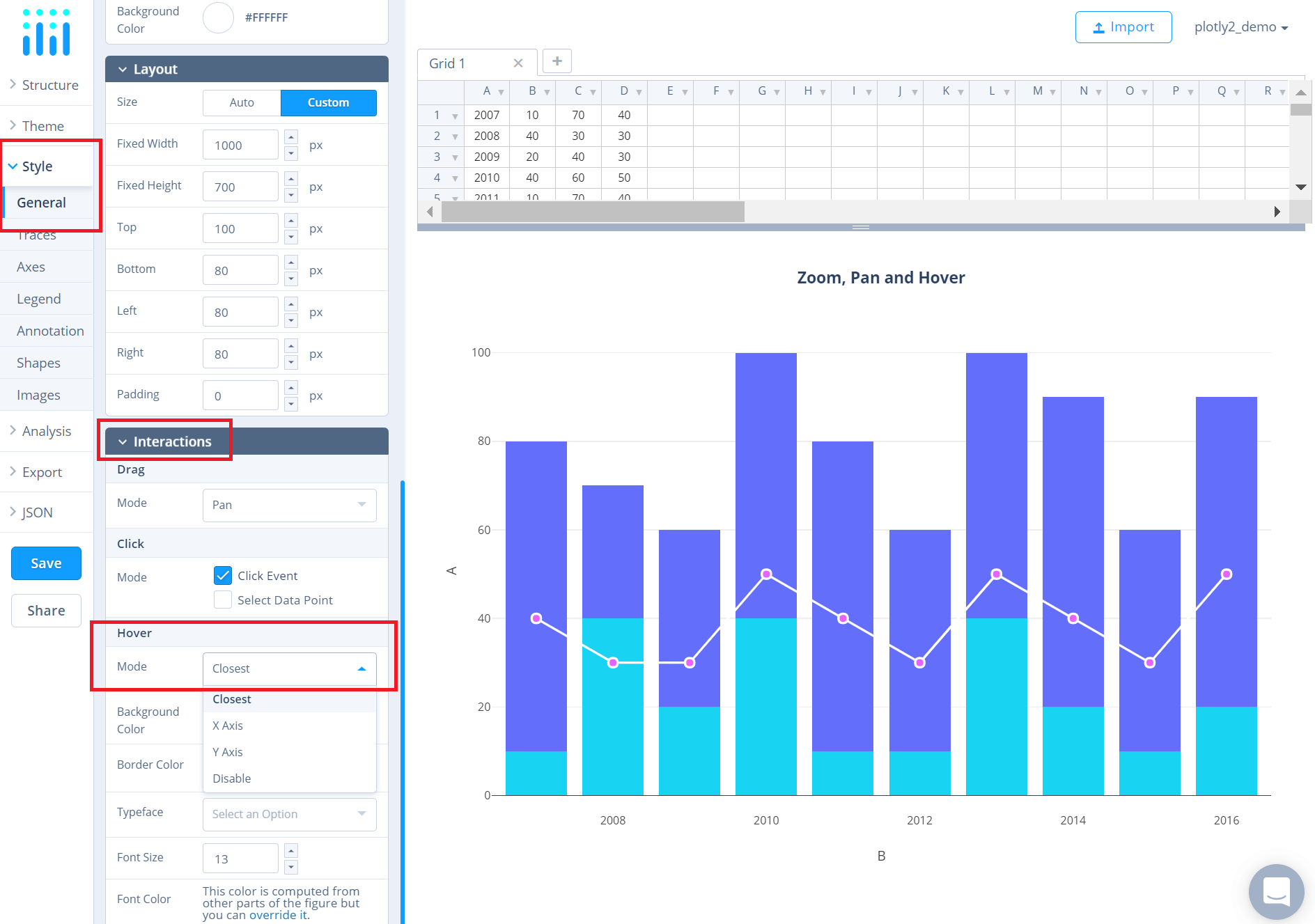This screenshot has width=1315, height=924.
Task: Open column A header menu arrow
Action: (x=501, y=92)
